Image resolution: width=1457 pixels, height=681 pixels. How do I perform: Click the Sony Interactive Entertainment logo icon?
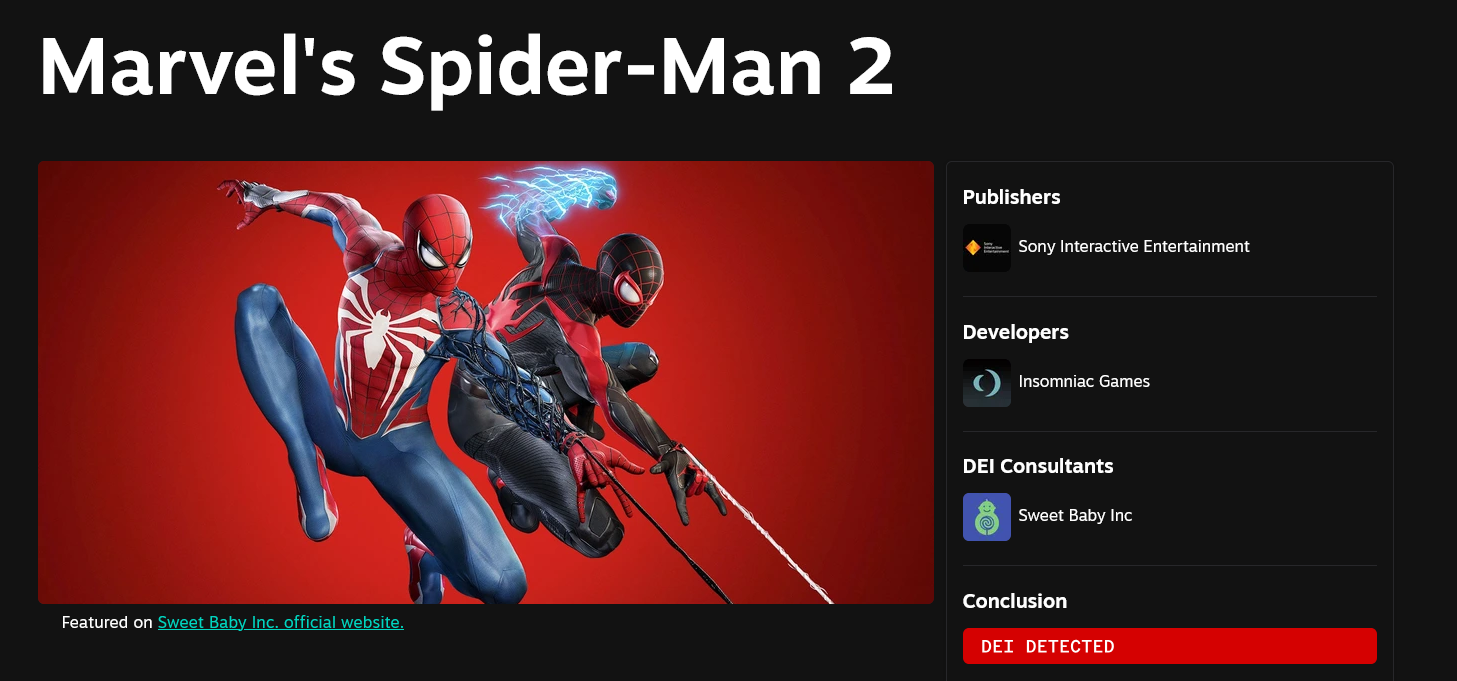tap(986, 247)
